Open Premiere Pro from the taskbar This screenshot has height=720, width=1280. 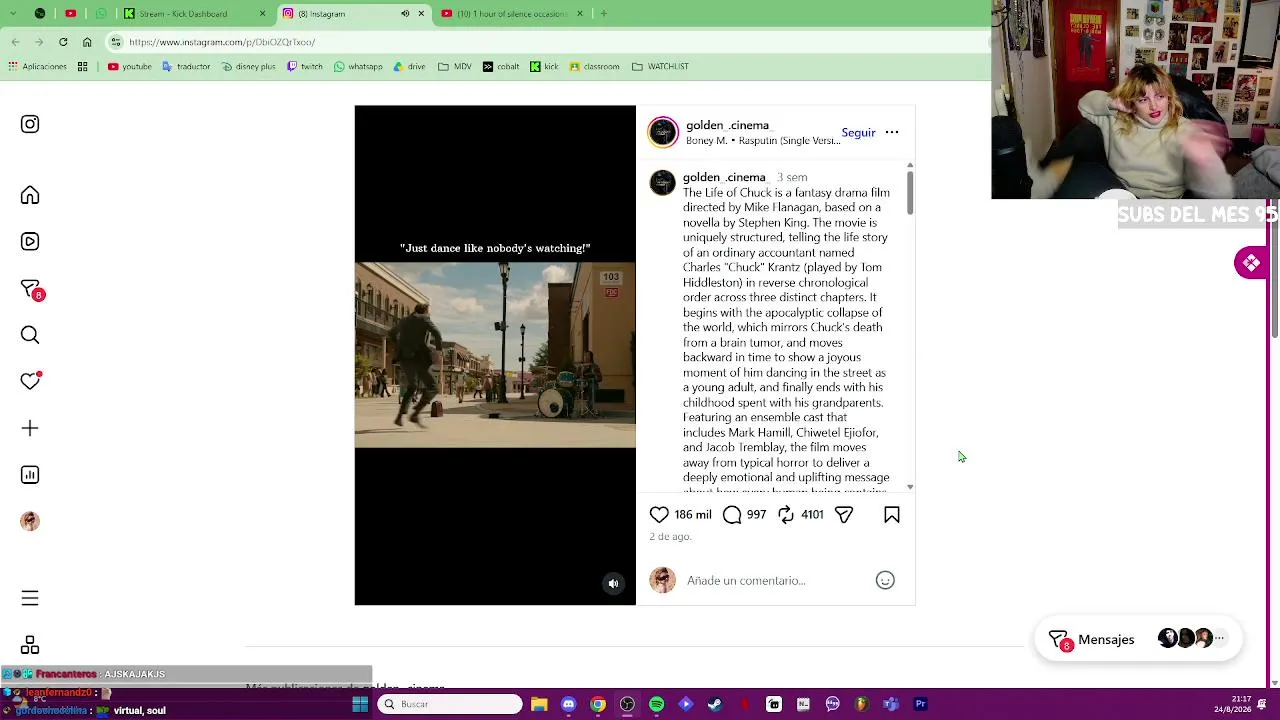(x=921, y=704)
